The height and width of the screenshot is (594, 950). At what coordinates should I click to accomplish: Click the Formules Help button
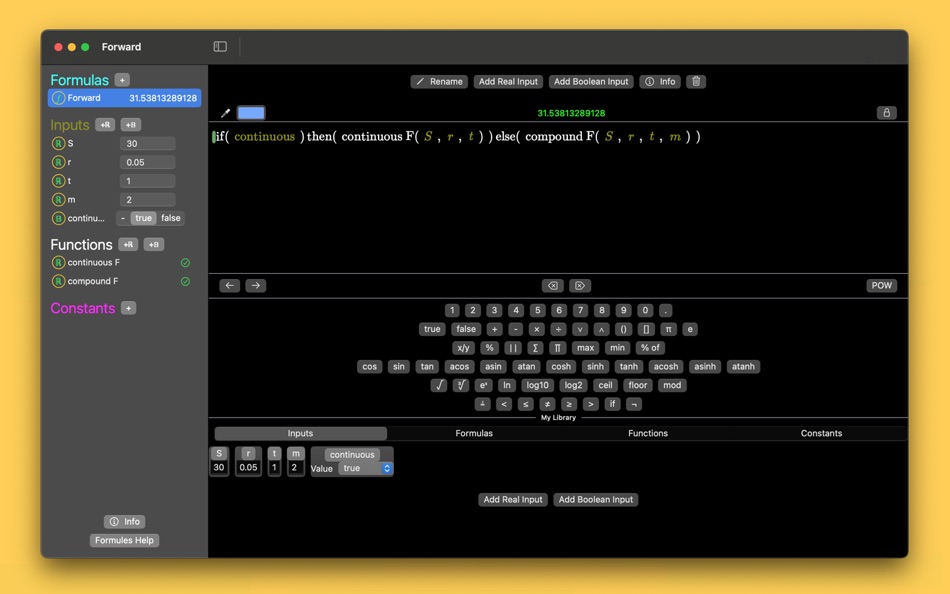pos(124,540)
